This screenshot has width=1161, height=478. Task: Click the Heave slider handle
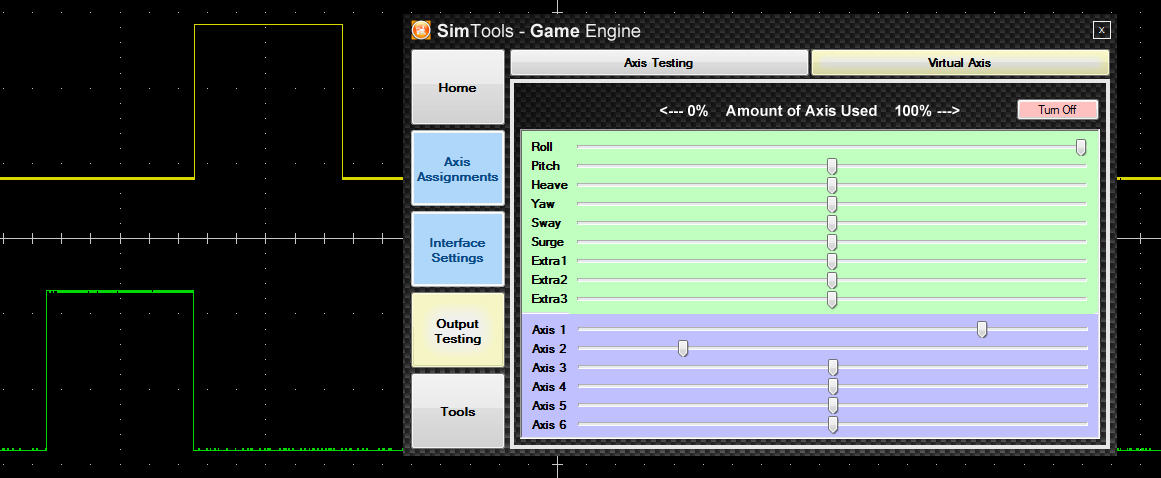click(x=832, y=186)
